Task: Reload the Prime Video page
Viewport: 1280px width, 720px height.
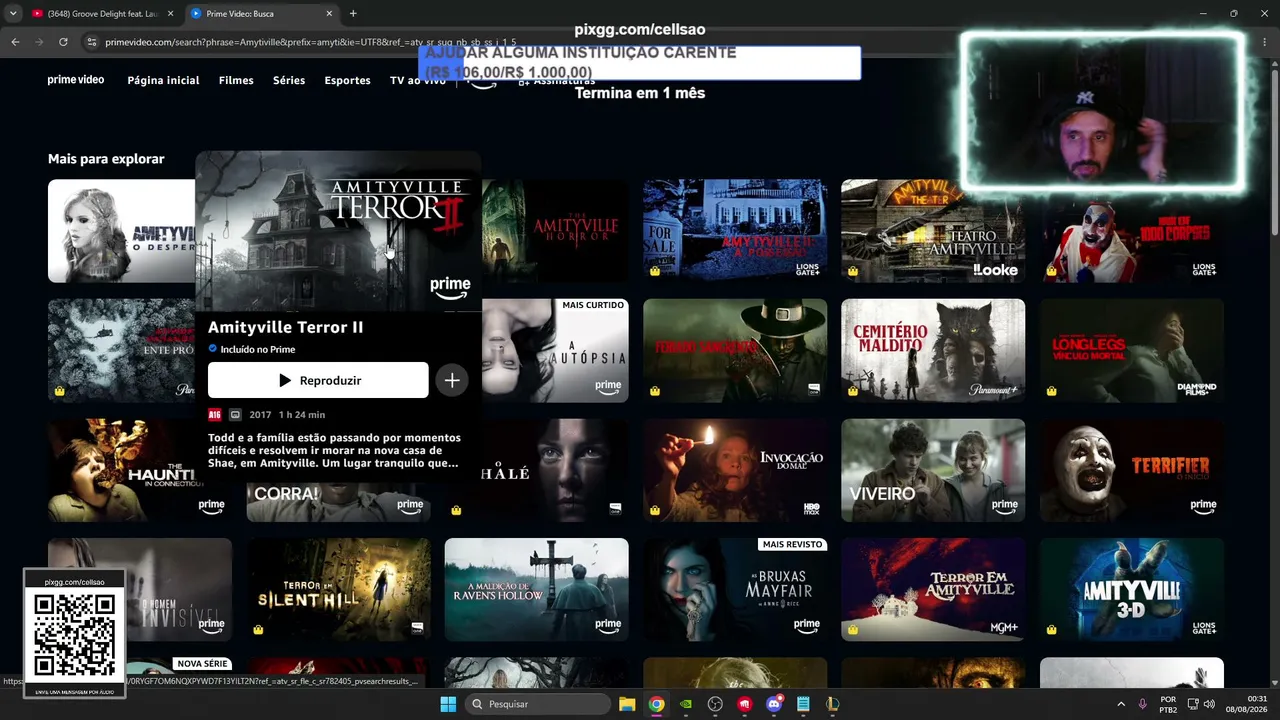Action: click(x=63, y=42)
